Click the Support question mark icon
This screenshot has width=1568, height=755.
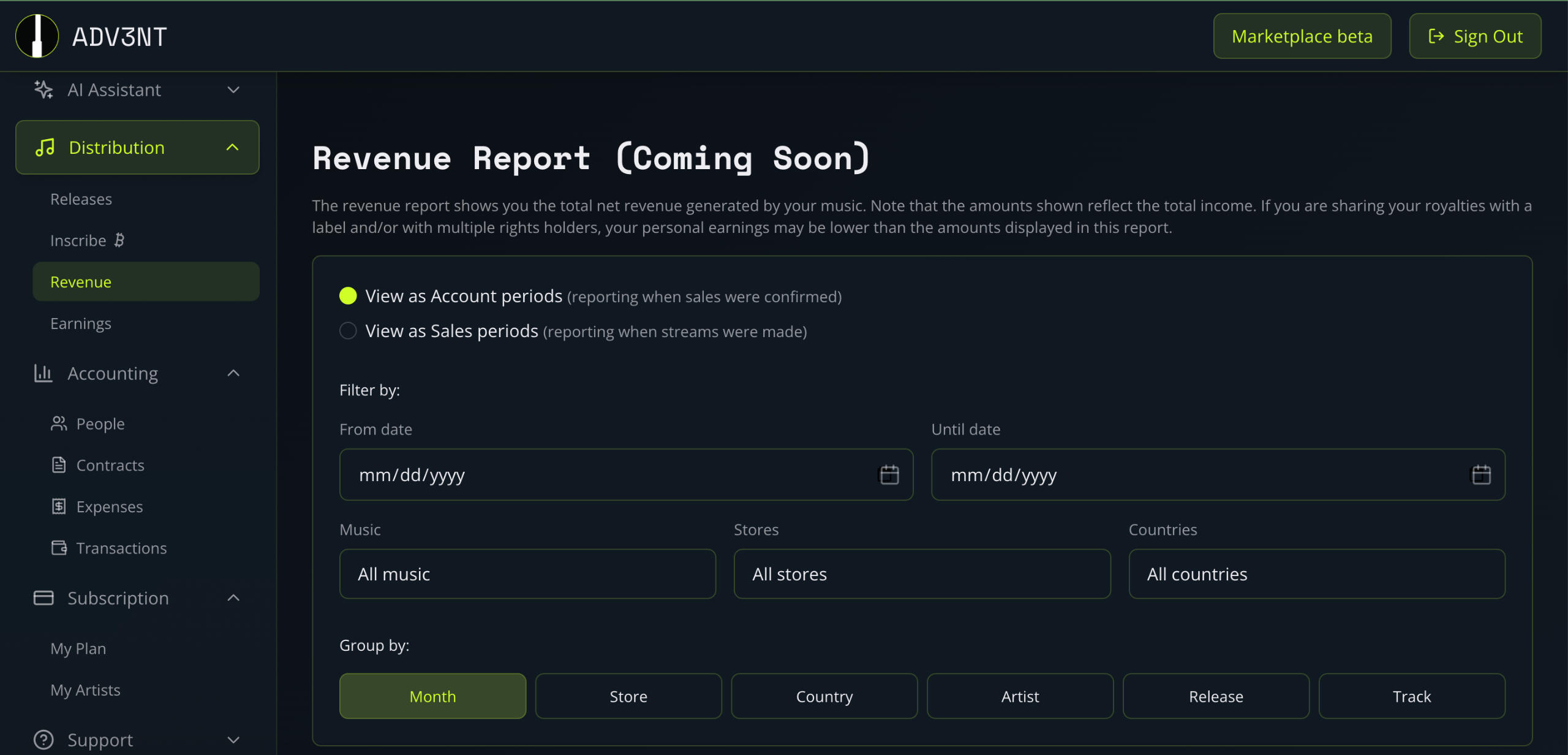43,740
